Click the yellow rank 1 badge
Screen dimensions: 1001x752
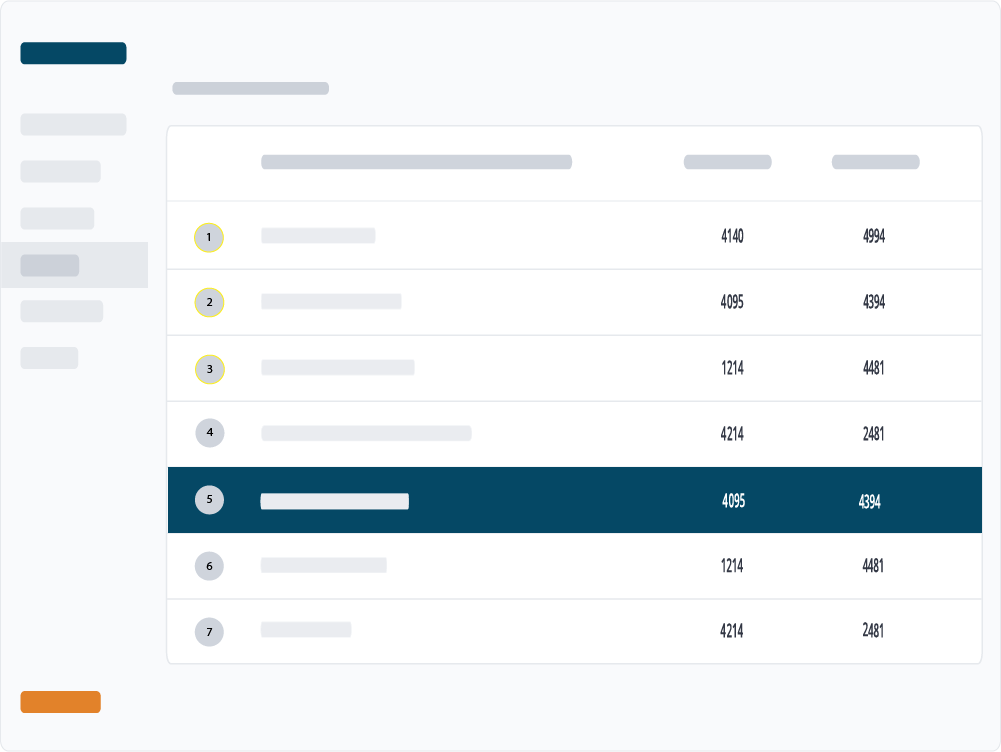tap(209, 237)
